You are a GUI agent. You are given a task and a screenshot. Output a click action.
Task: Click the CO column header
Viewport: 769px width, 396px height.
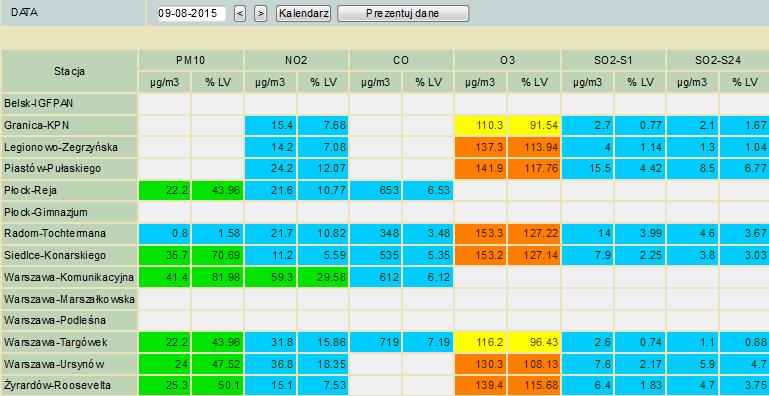tap(401, 60)
